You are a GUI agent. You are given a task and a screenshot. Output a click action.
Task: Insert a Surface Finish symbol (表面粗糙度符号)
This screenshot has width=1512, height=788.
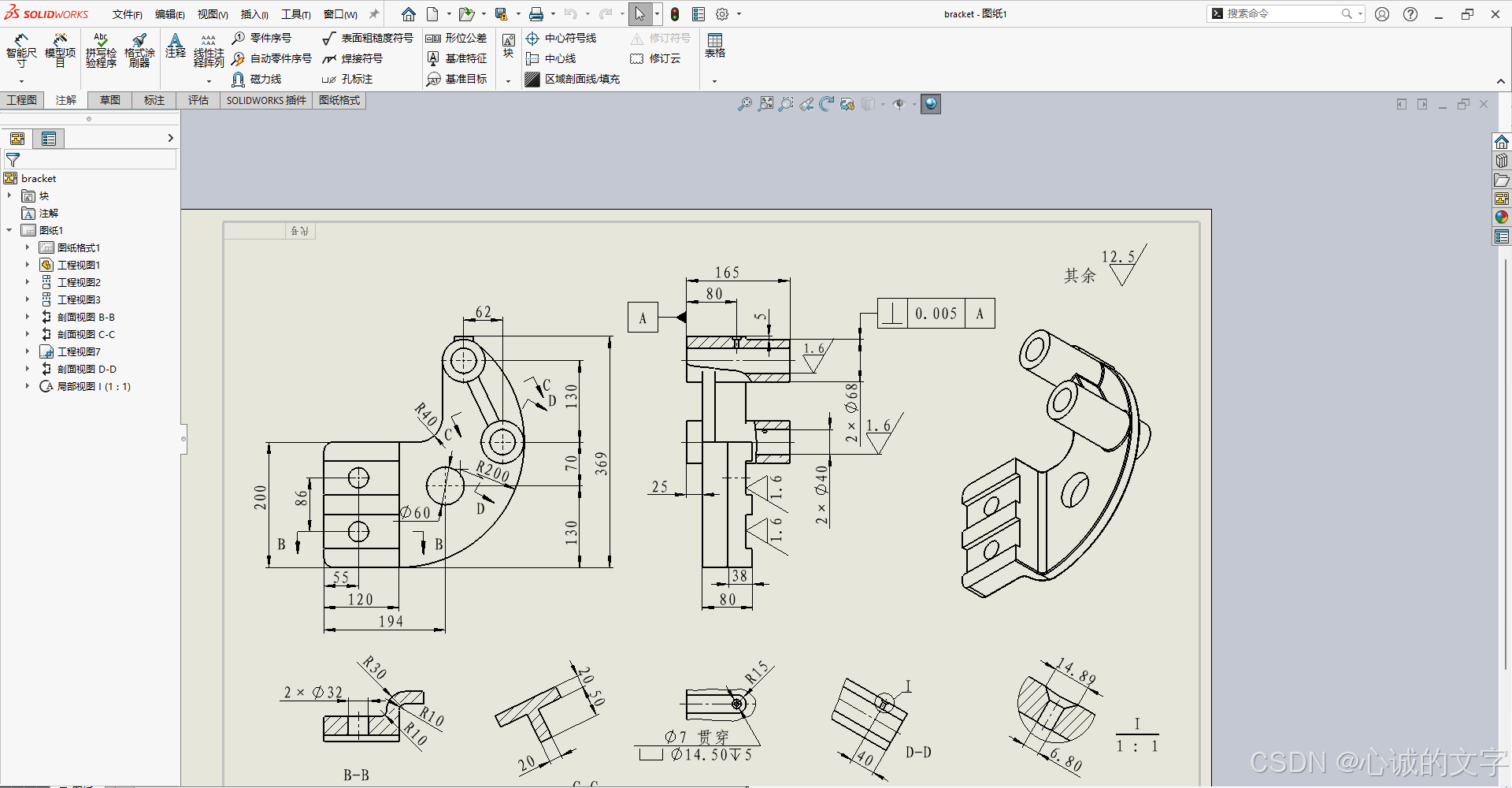368,38
